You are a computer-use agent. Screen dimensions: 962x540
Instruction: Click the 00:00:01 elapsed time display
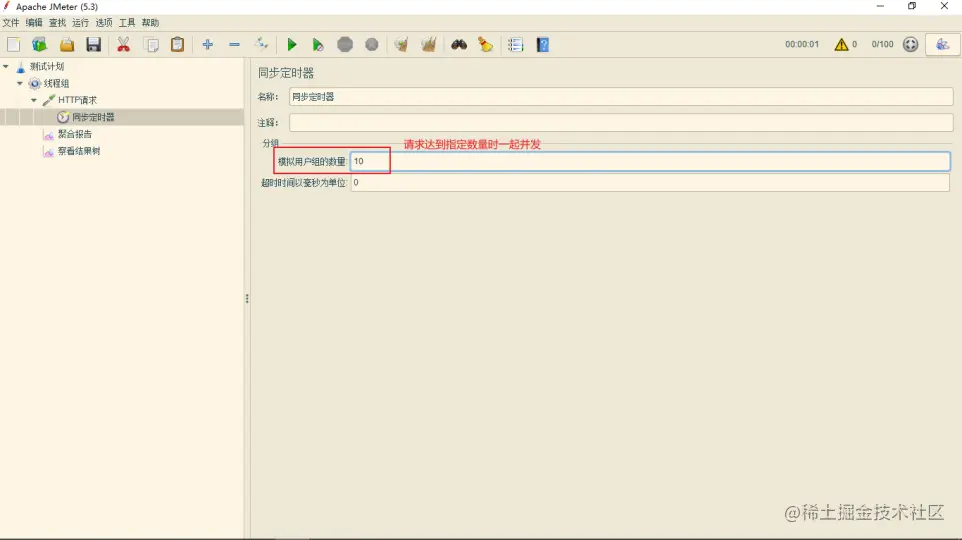(x=802, y=44)
